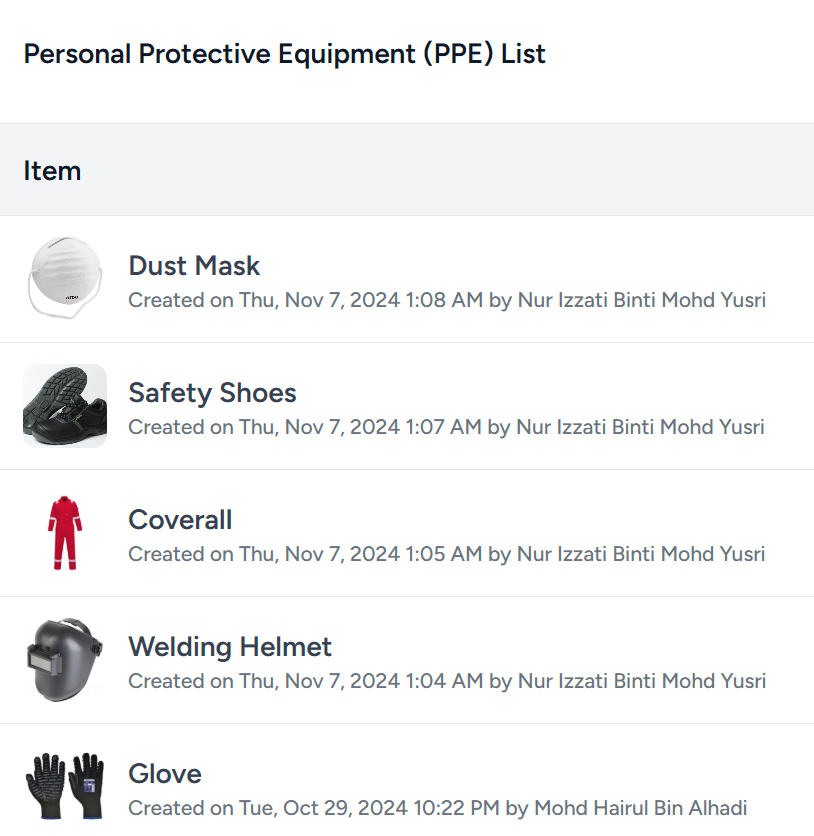Image resolution: width=814 pixels, height=836 pixels.
Task: Open the Glove item link
Action: [x=164, y=774]
